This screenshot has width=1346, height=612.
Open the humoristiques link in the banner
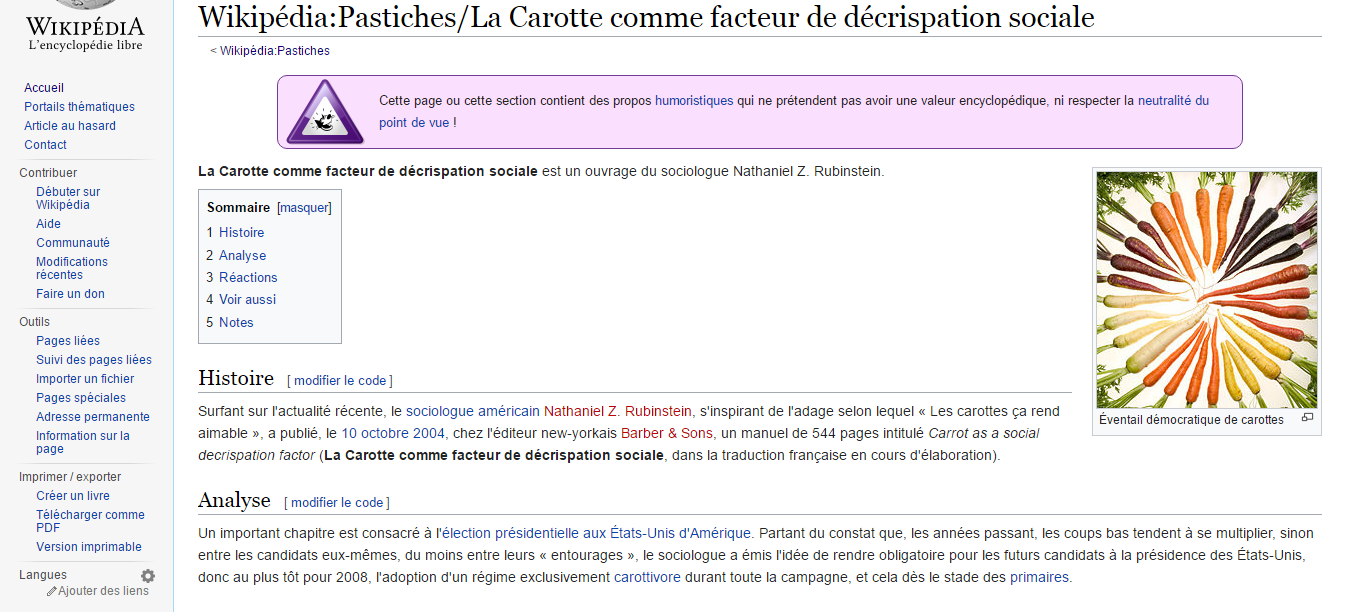coord(694,101)
